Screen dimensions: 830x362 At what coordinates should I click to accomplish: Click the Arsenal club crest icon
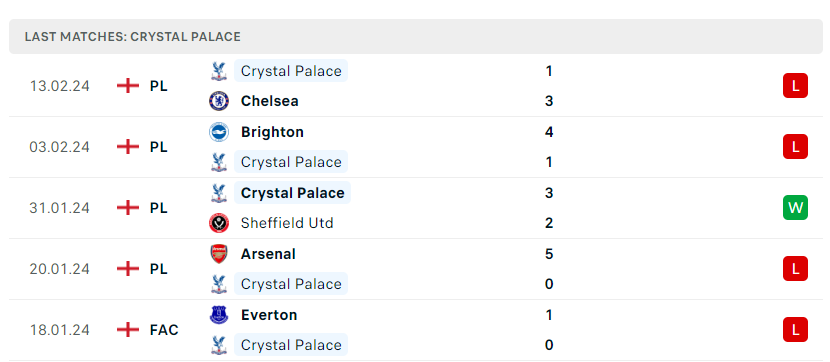219,254
